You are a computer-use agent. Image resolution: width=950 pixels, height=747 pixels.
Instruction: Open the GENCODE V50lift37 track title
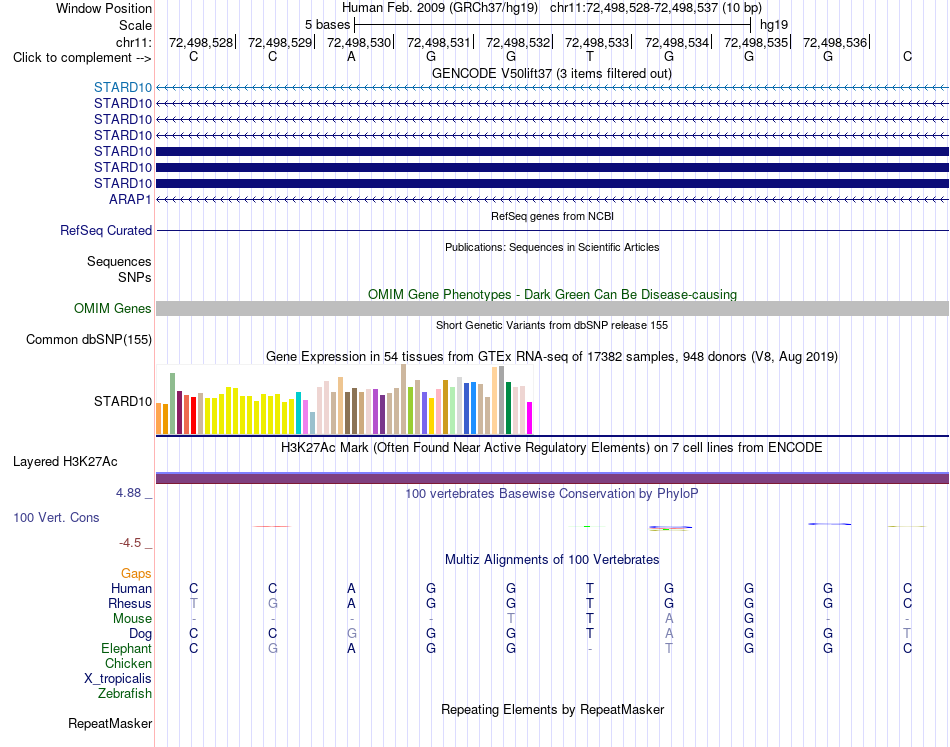(551, 73)
